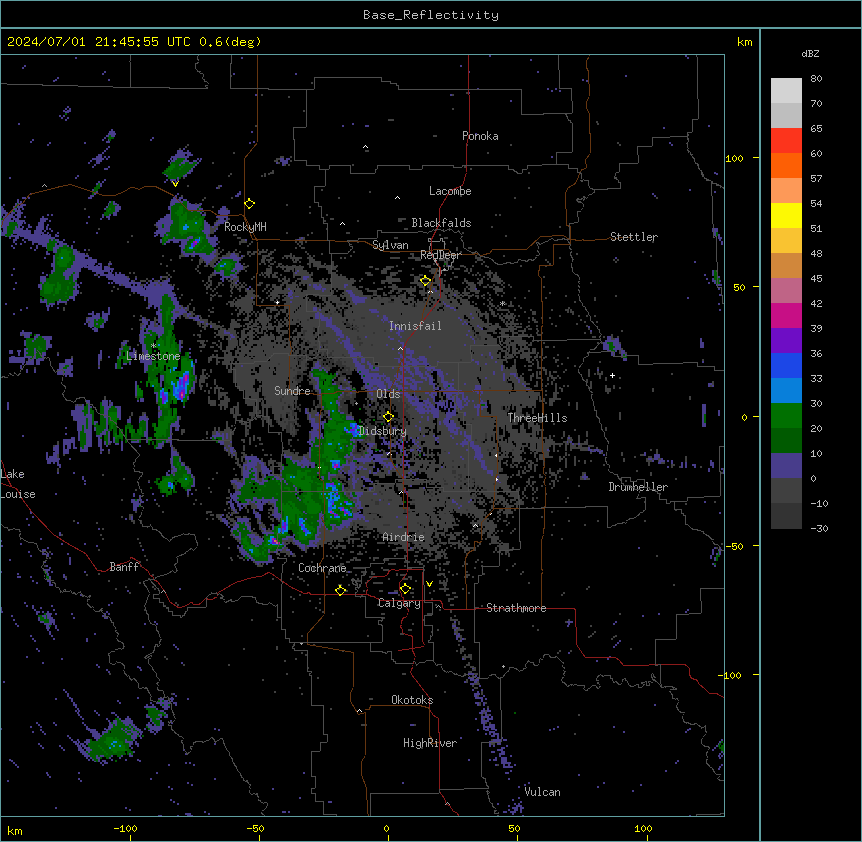Viewport: 862px width, 842px height.
Task: Click the yellow diamond marker beside RockyMH
Action: click(250, 204)
